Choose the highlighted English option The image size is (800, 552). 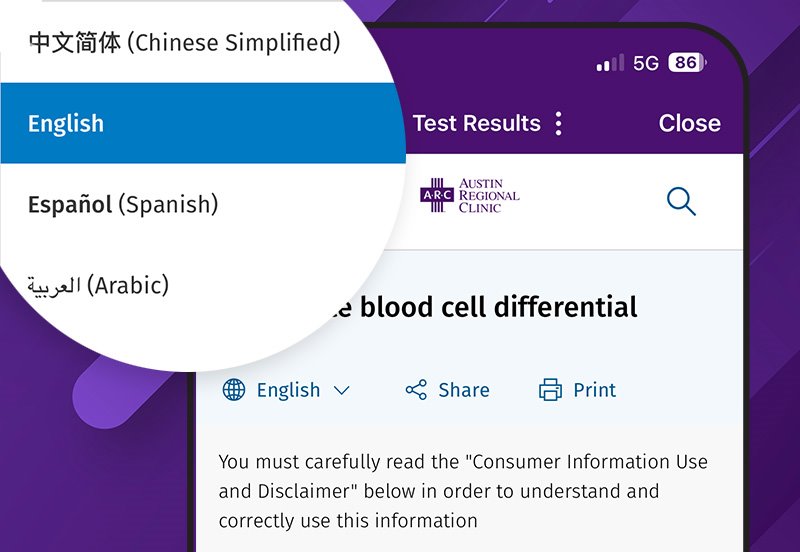(x=66, y=123)
